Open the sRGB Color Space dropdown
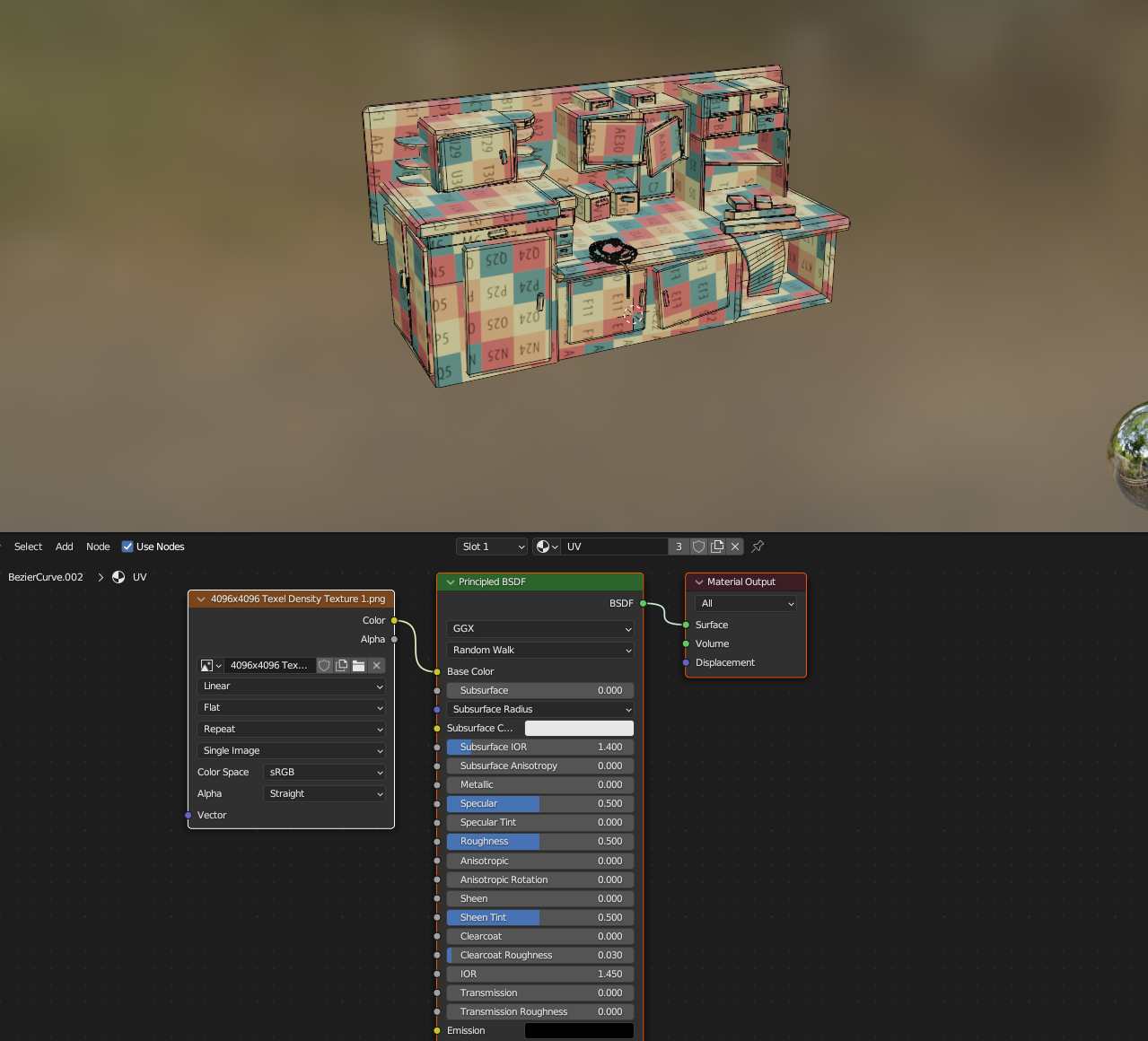The image size is (1148, 1041). (325, 772)
